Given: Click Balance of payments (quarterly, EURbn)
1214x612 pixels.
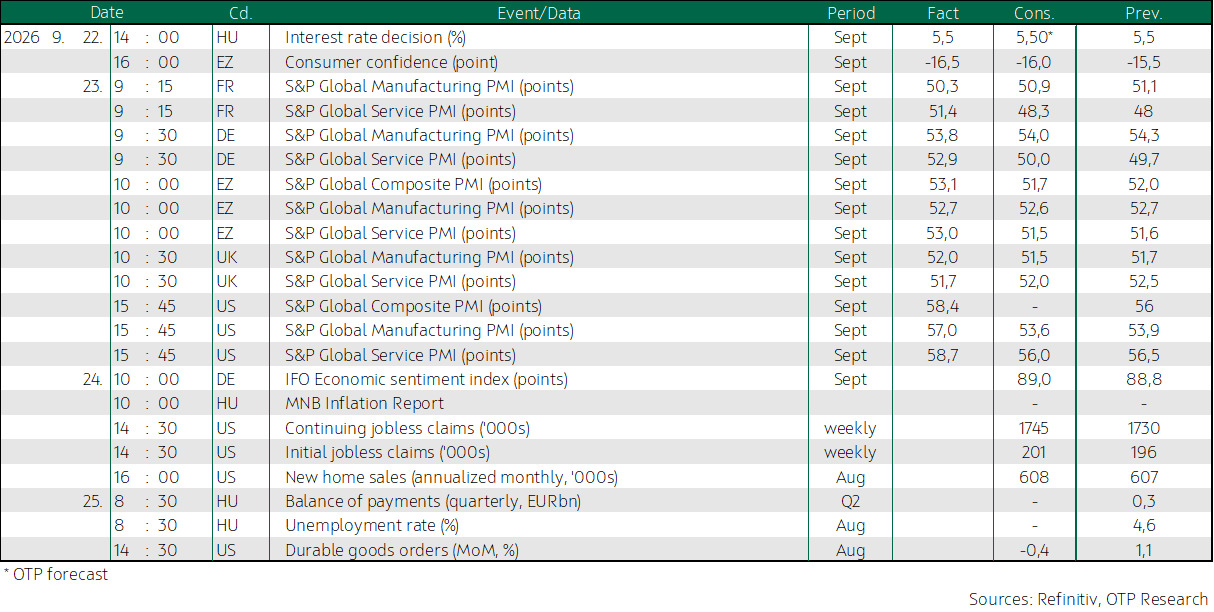Looking at the screenshot, I should pos(433,501).
